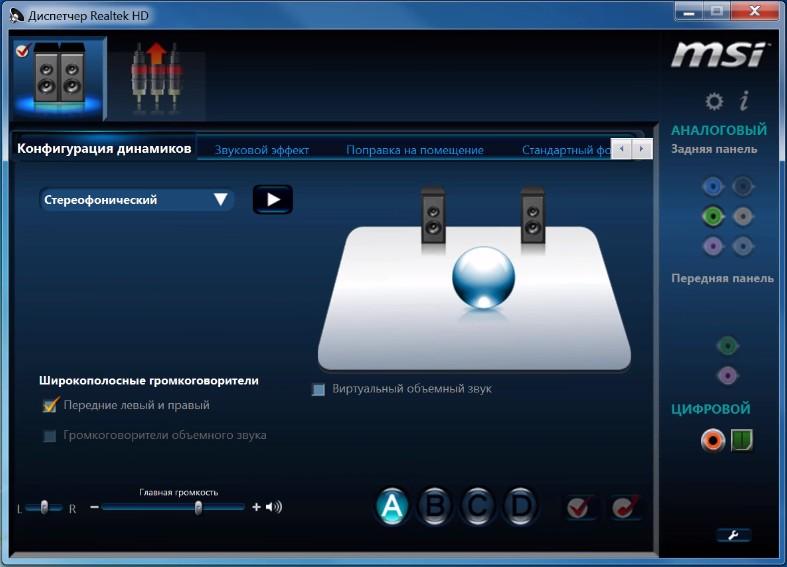This screenshot has height=567, width=787.
Task: Switch to 'Стандартный формат' tab
Action: point(566,150)
